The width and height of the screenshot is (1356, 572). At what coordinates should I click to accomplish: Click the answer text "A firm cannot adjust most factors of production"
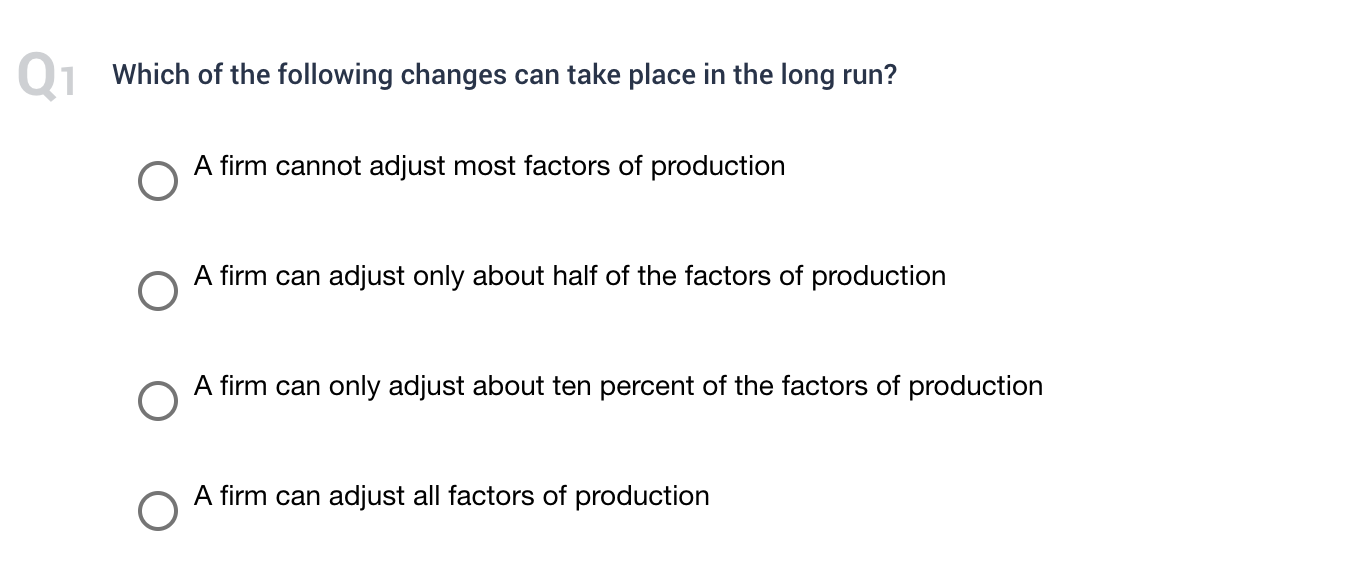490,166
